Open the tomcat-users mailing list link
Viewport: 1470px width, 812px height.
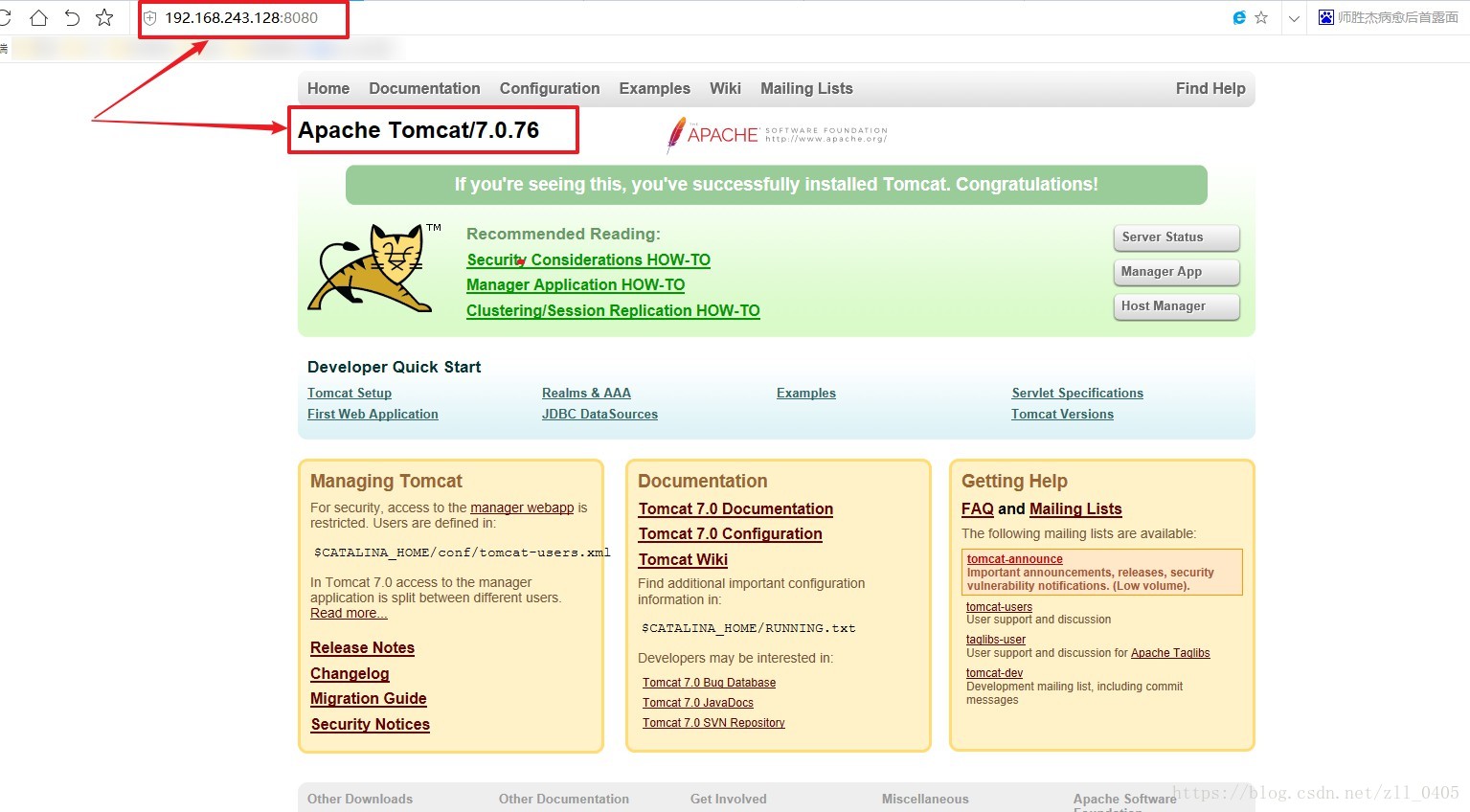tap(999, 607)
